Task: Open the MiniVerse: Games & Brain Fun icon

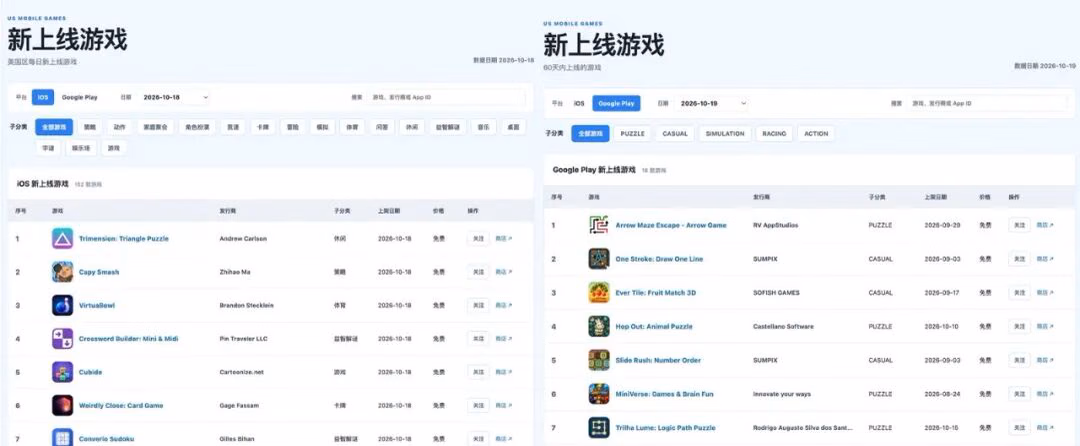Action: click(599, 394)
